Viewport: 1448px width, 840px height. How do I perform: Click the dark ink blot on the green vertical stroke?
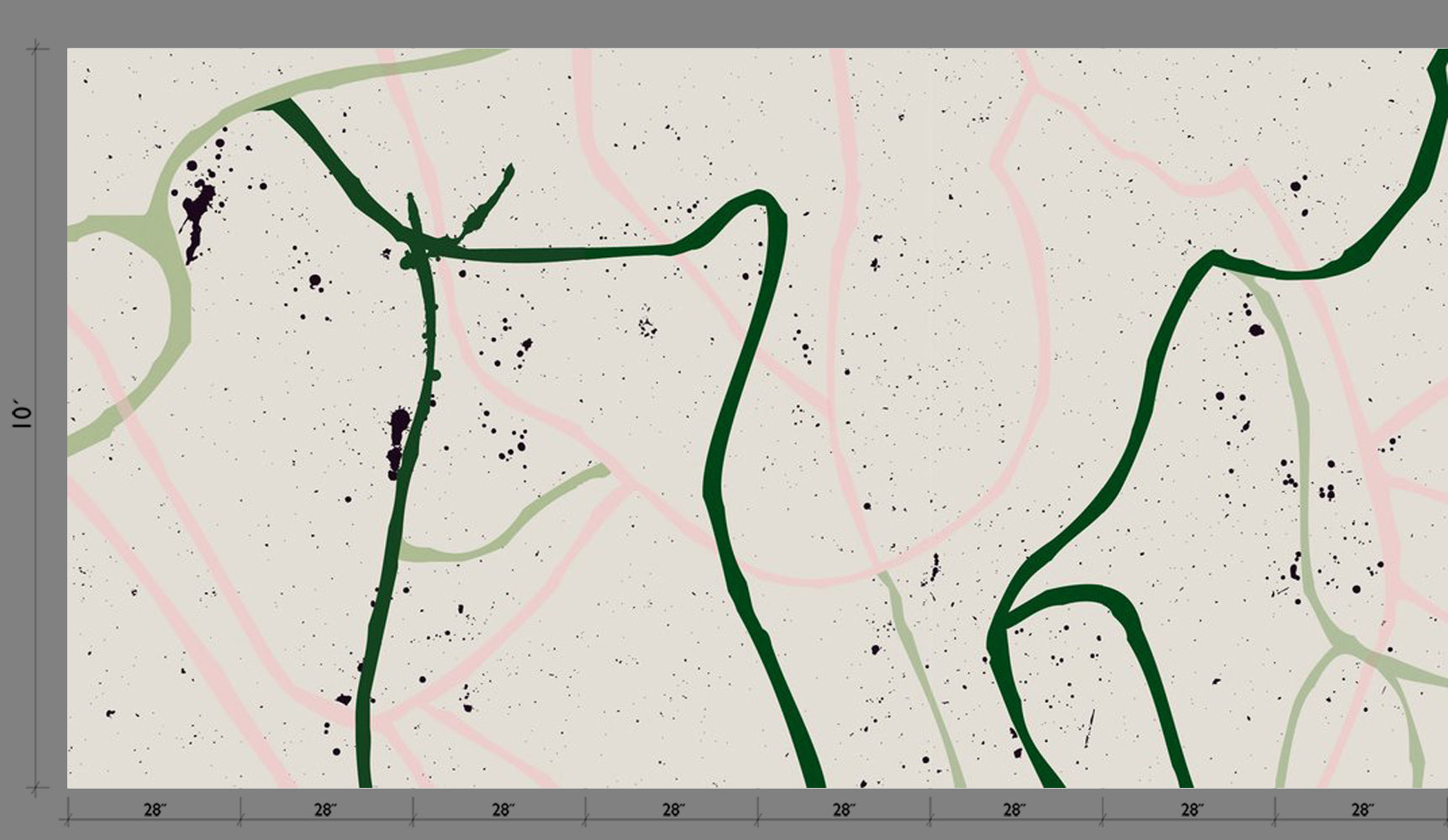pos(398,441)
